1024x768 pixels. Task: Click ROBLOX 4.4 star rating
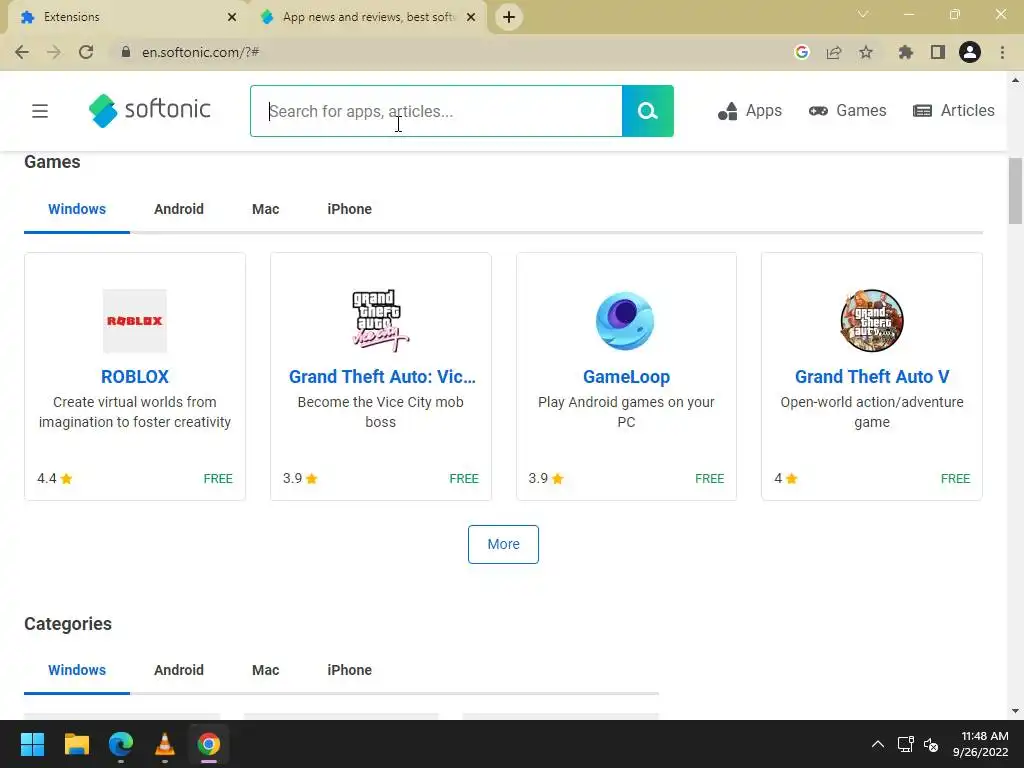tap(55, 479)
